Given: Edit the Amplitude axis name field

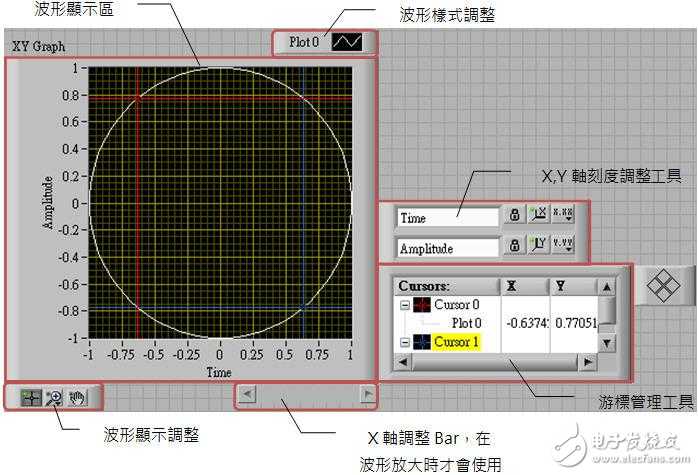Looking at the screenshot, I should pos(447,248).
